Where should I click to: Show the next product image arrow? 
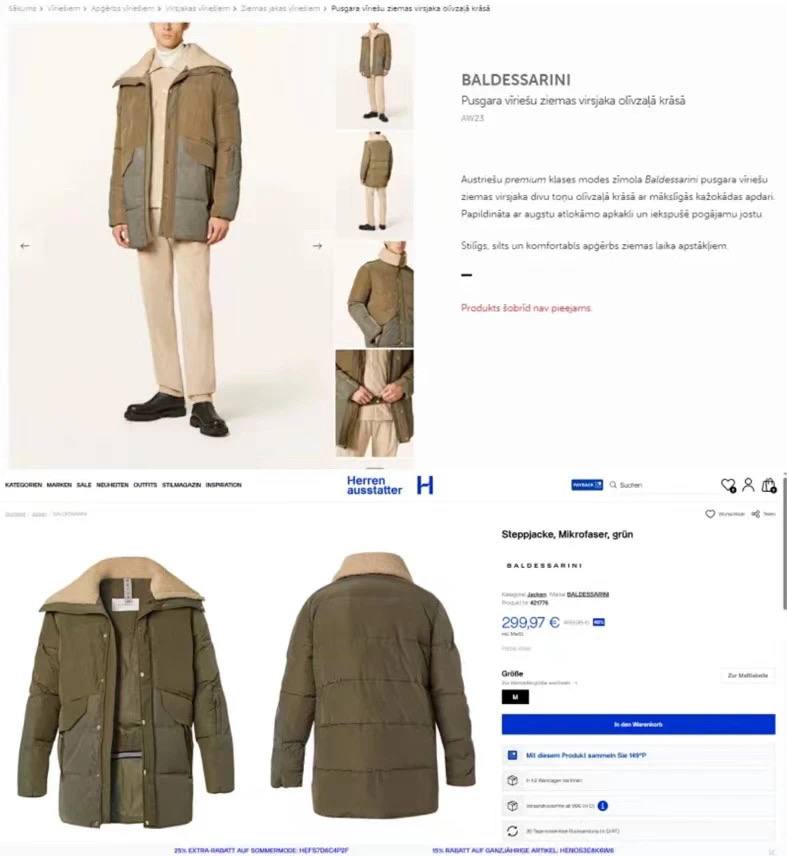(317, 246)
